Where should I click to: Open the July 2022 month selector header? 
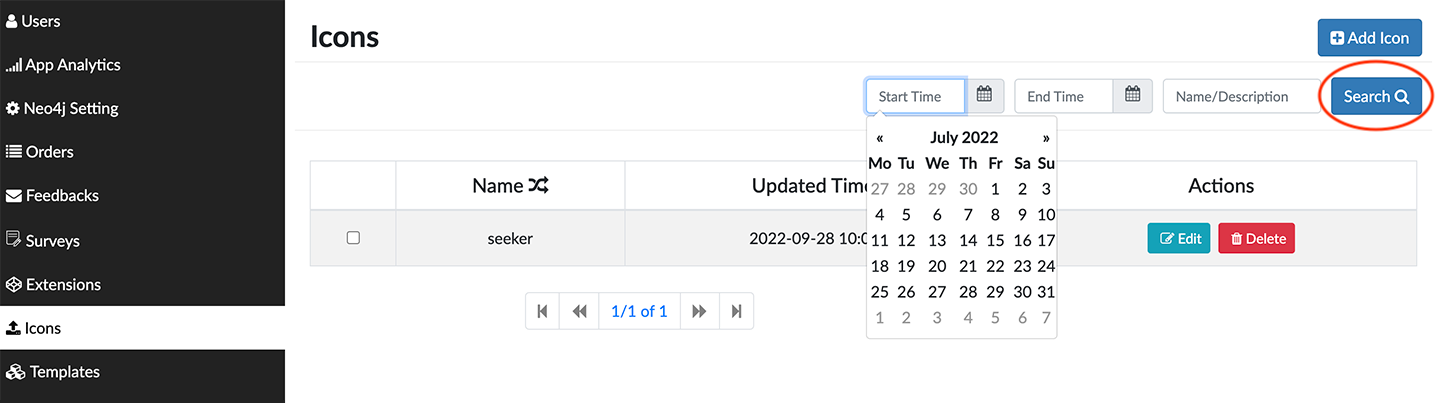[x=964, y=138]
